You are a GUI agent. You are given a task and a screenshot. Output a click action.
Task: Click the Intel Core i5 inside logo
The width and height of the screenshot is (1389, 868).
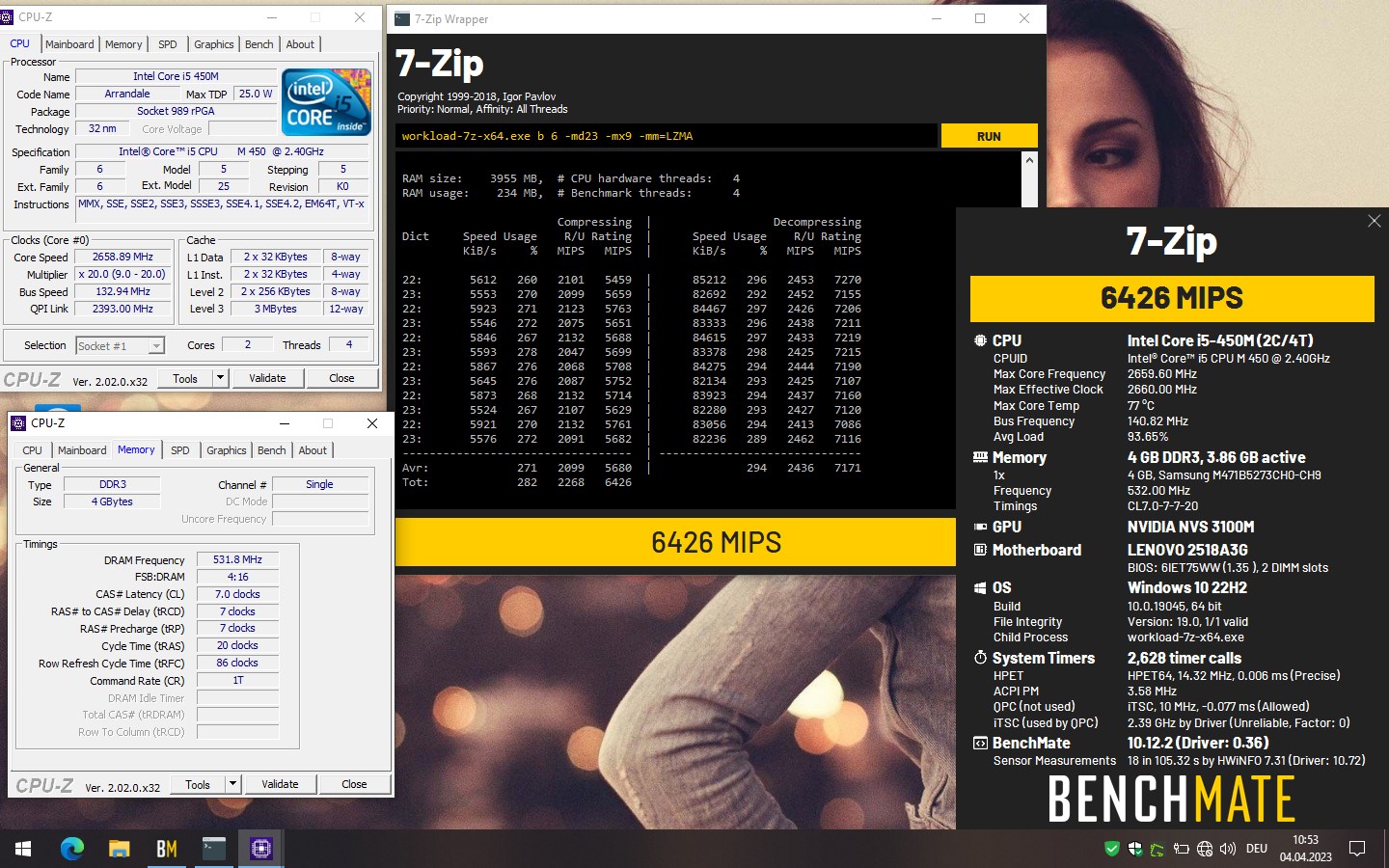pyautogui.click(x=326, y=101)
